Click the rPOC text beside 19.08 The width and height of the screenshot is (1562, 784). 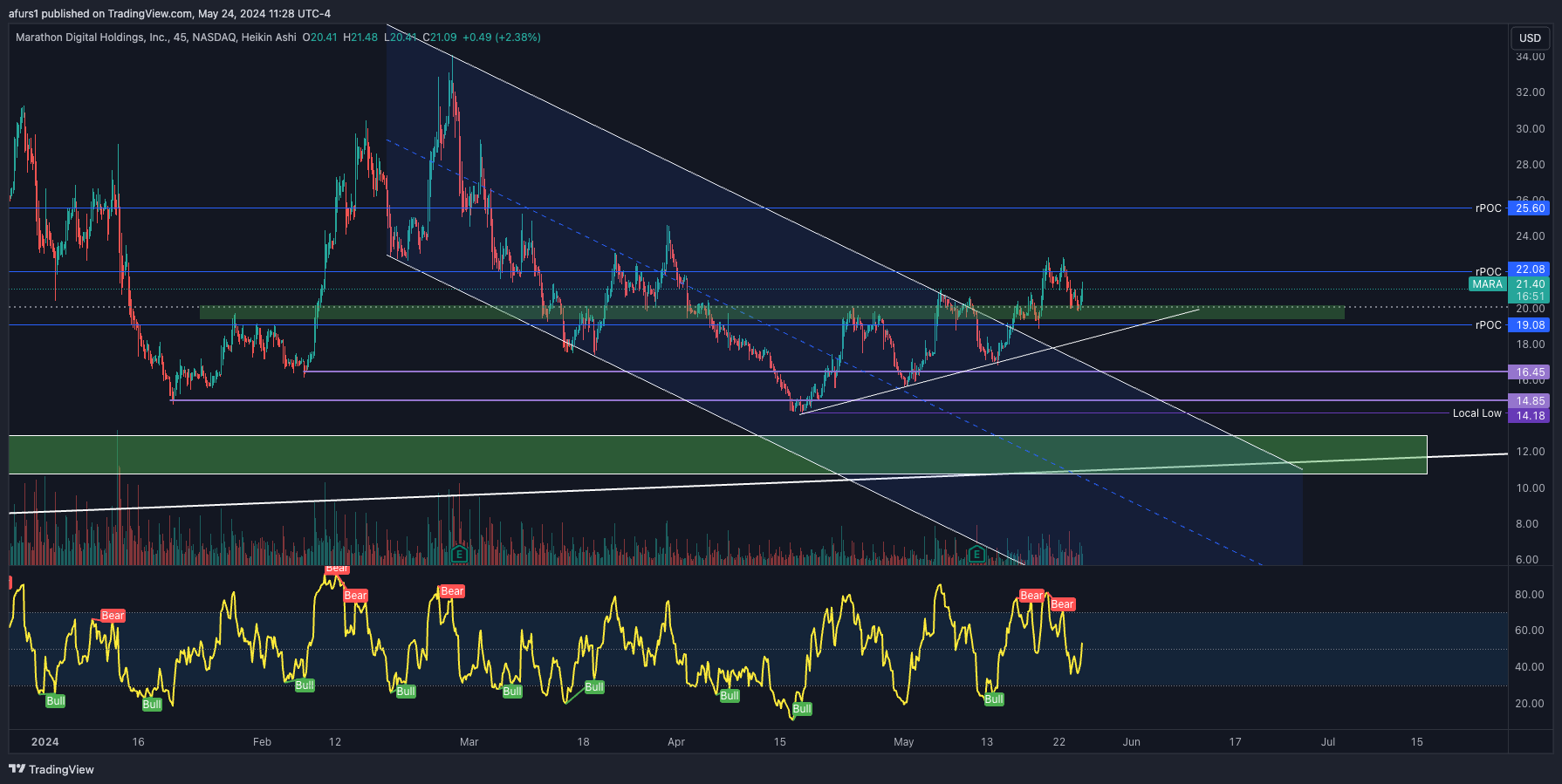tap(1489, 325)
